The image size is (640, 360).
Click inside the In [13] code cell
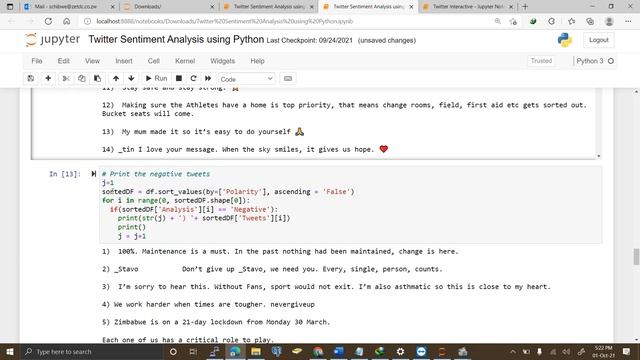(350, 205)
